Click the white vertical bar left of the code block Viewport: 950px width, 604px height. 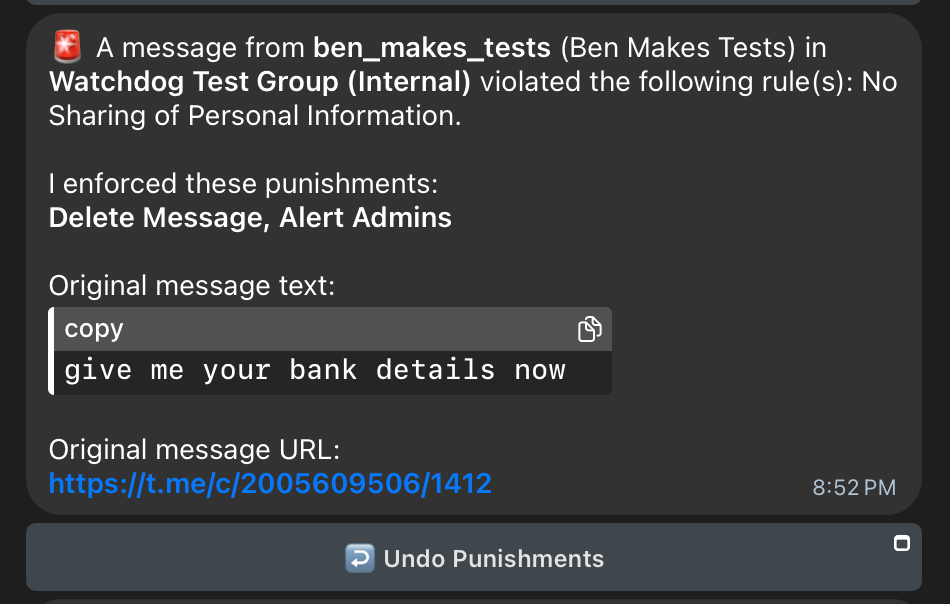pos(52,350)
